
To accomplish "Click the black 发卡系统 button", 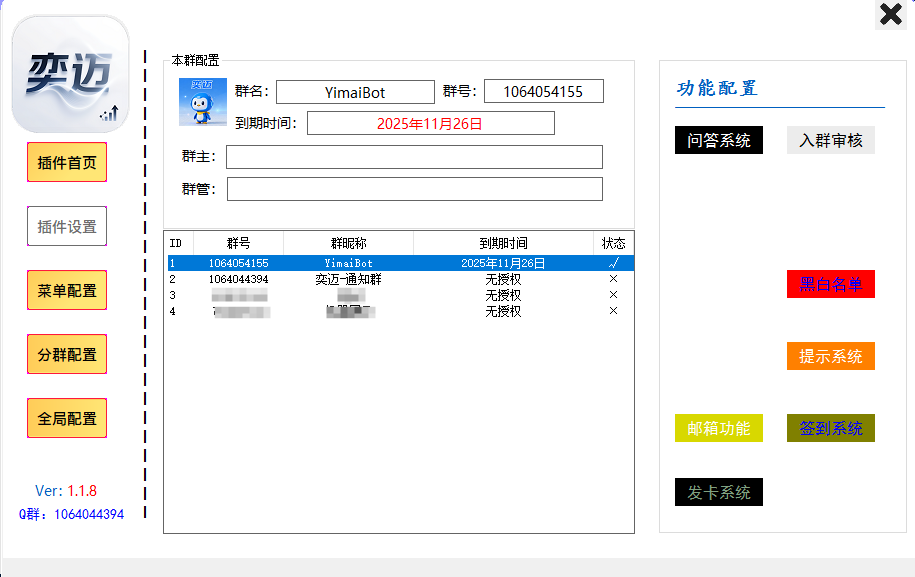I will (719, 492).
